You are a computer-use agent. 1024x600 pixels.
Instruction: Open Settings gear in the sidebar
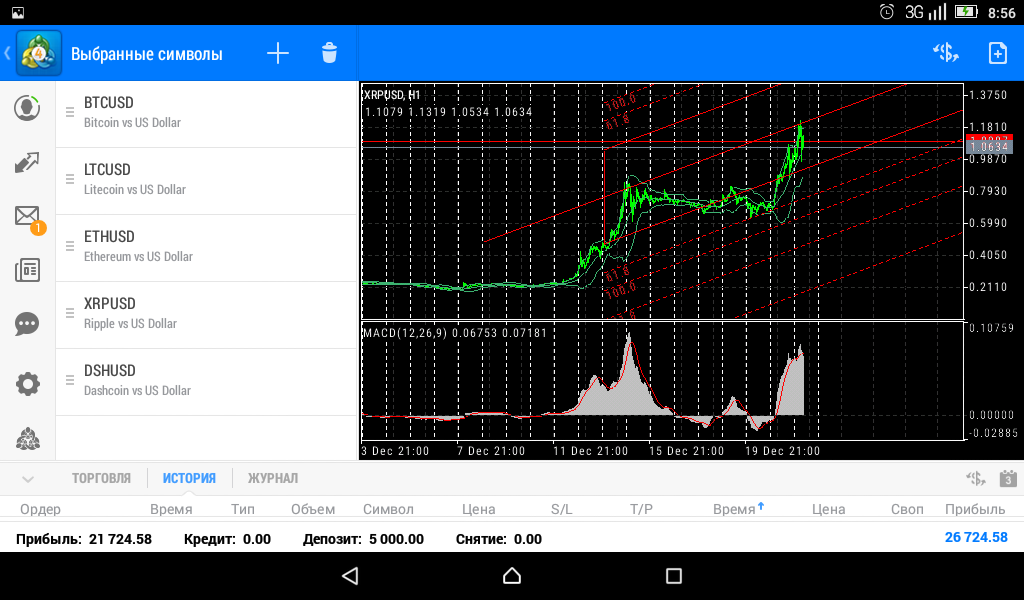point(27,384)
